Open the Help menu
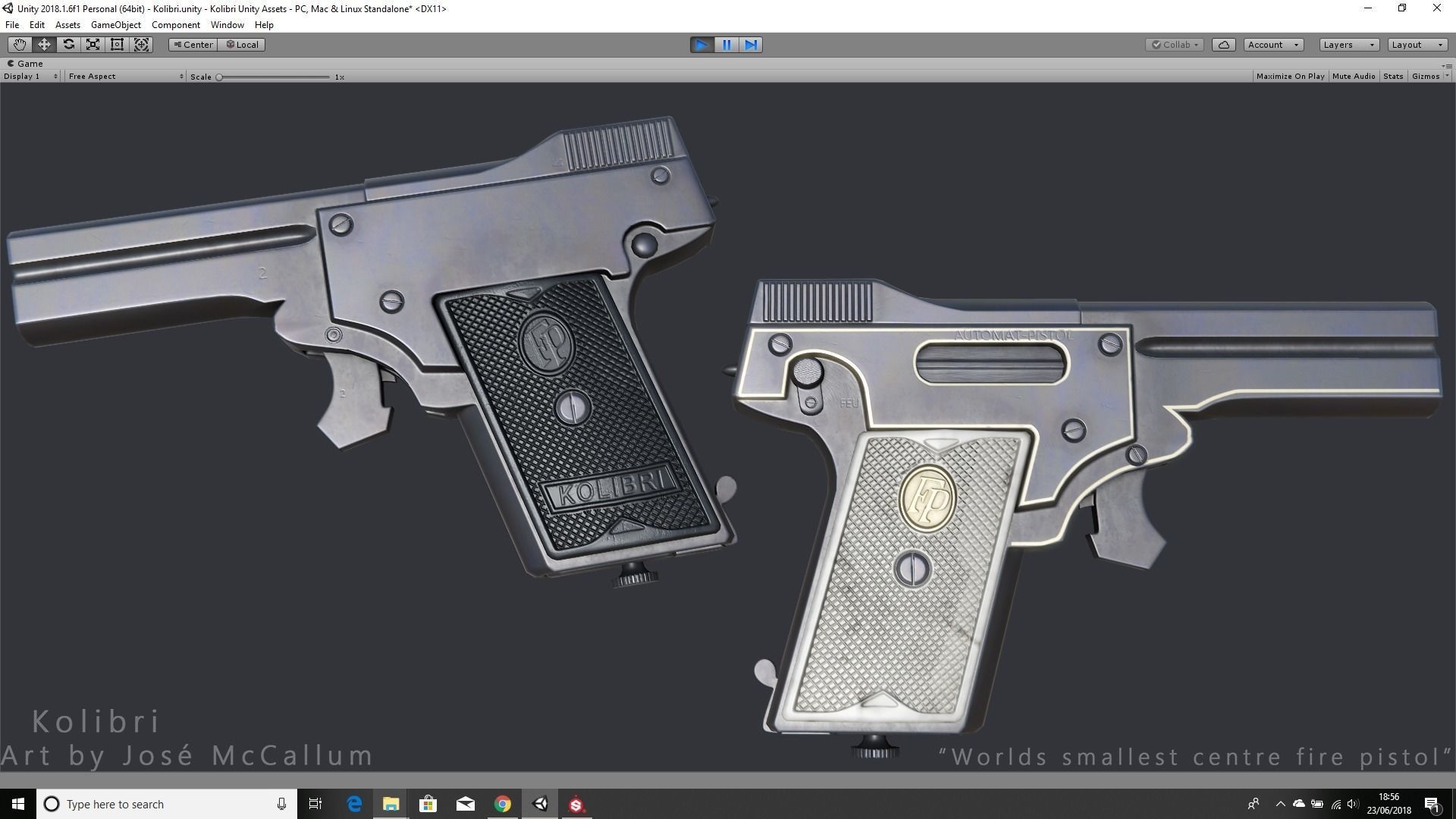Screen dimensions: 1456x819 coord(264,25)
